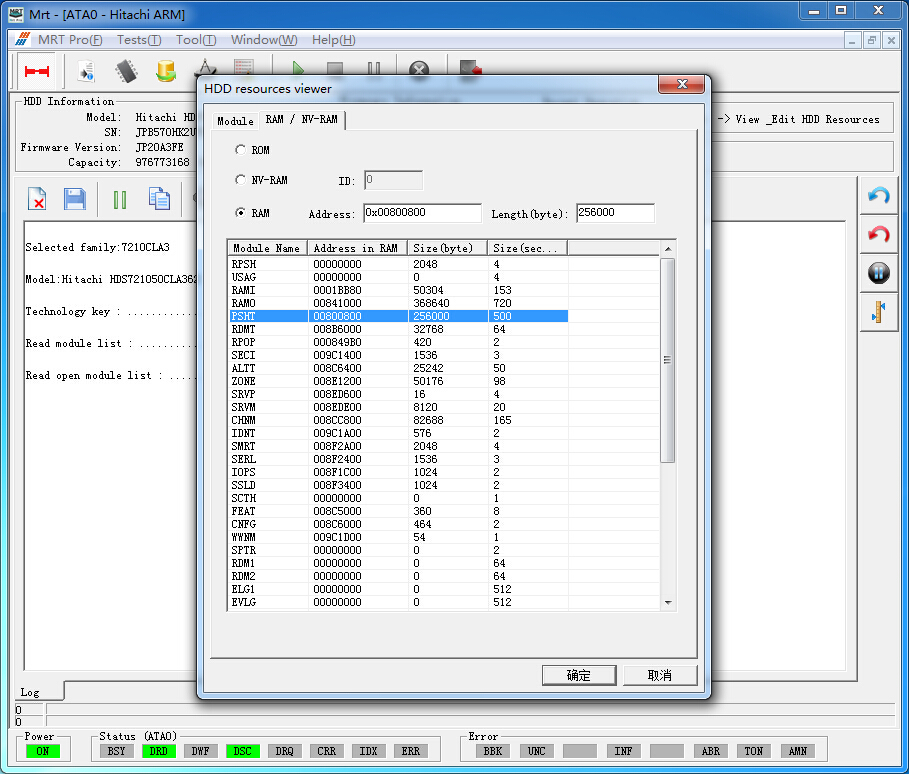
Task: Click the clear log icon with red X
Action: (37, 199)
